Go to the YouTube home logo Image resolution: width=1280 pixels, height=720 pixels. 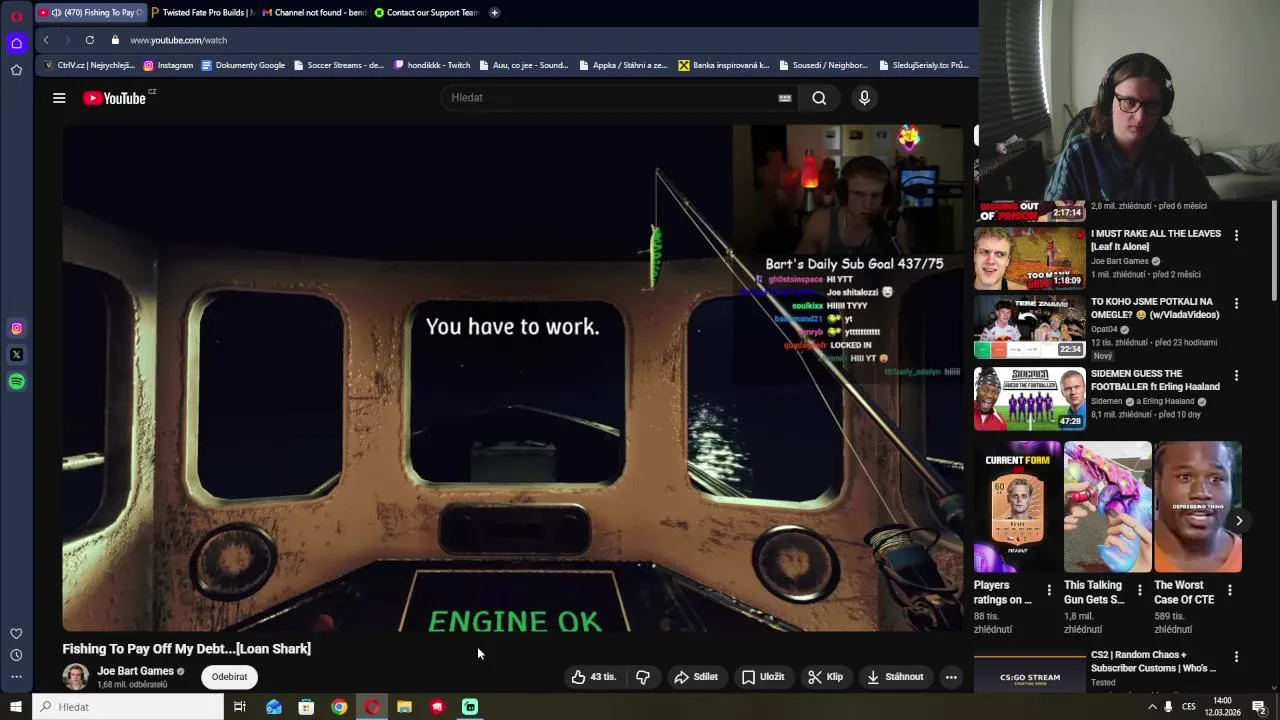[x=115, y=98]
